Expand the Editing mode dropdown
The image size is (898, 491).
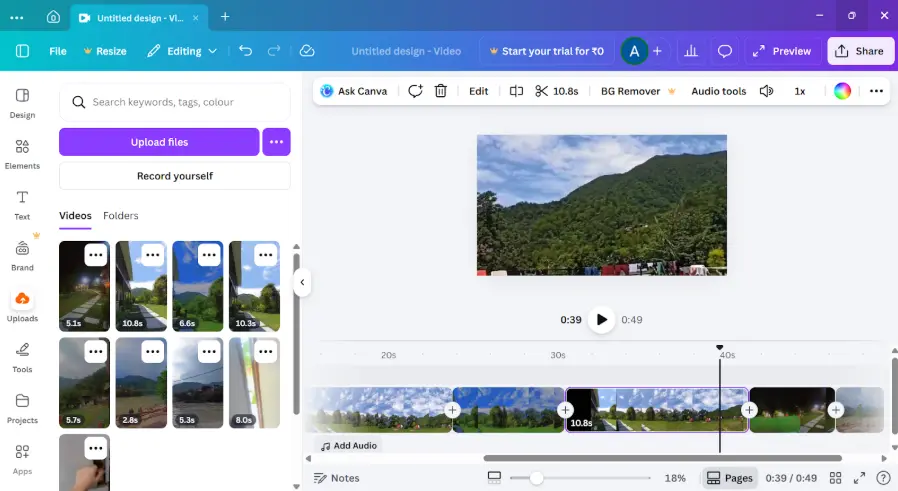click(183, 51)
